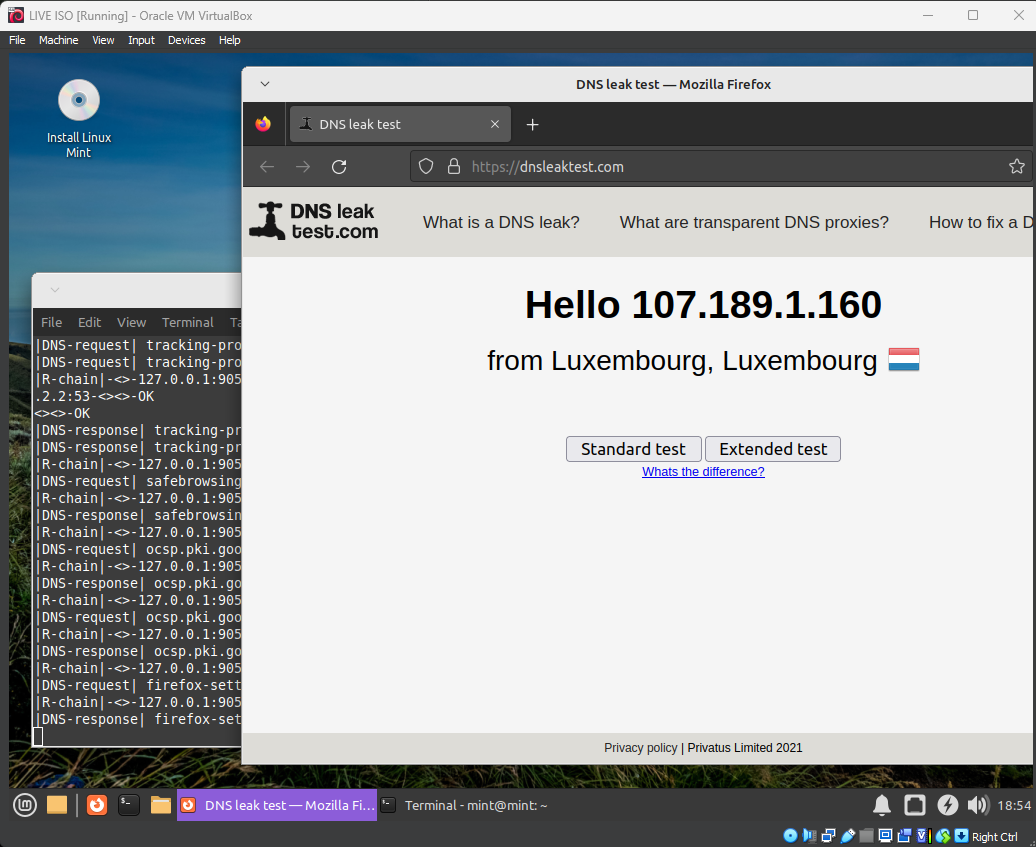The height and width of the screenshot is (847, 1036).
Task: Open Whats the difference? link
Action: click(703, 472)
